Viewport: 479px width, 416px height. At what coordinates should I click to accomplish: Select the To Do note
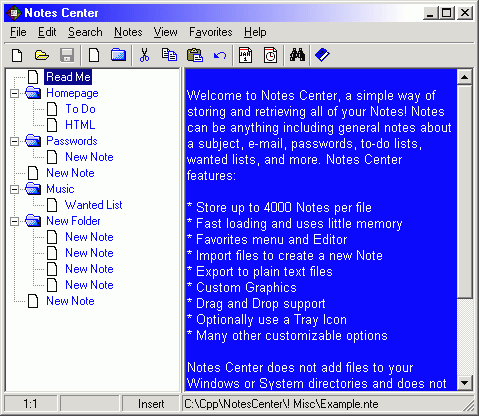point(80,109)
